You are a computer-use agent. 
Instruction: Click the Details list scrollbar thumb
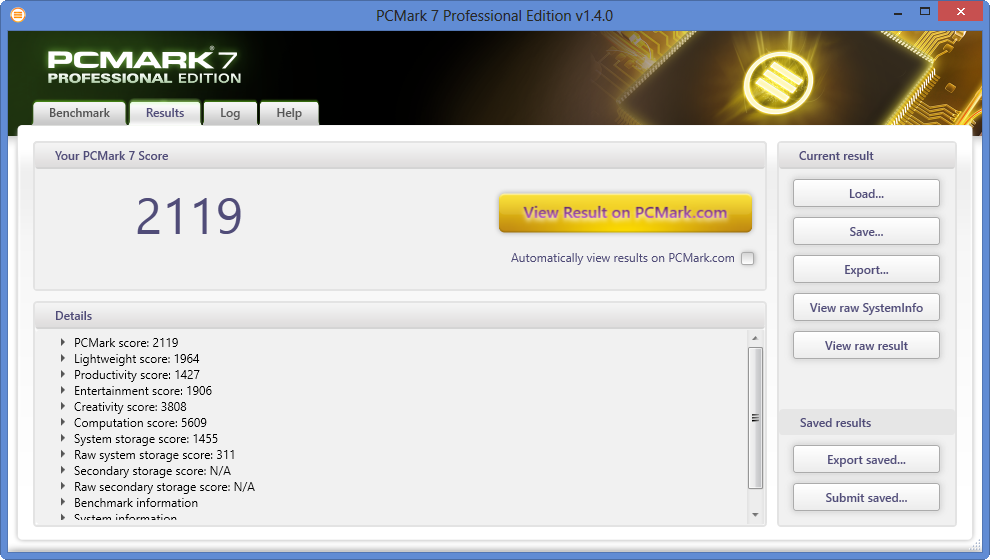coord(755,418)
